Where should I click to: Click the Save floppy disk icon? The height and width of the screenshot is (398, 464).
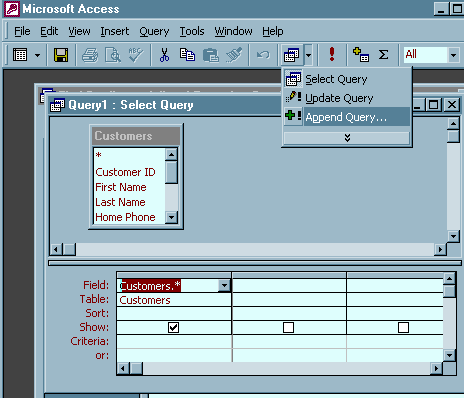61,55
